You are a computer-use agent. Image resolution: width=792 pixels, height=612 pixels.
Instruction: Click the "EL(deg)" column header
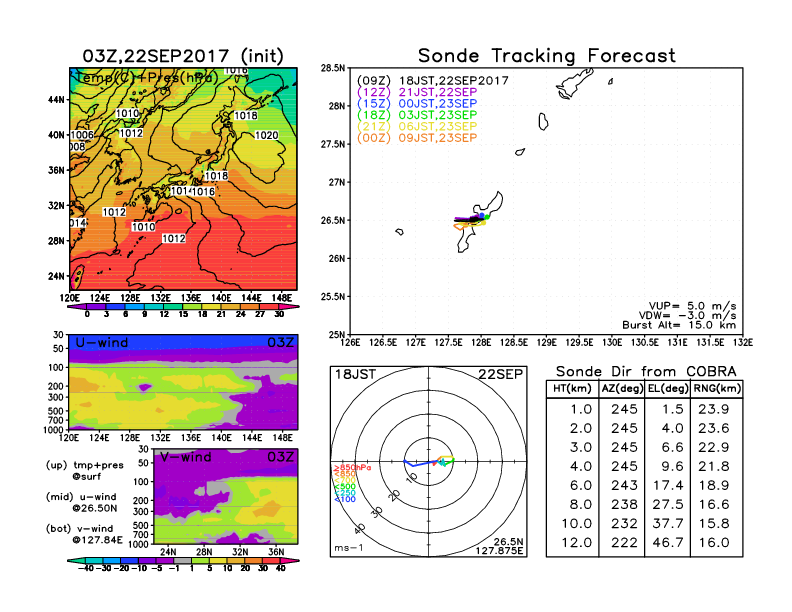point(668,389)
